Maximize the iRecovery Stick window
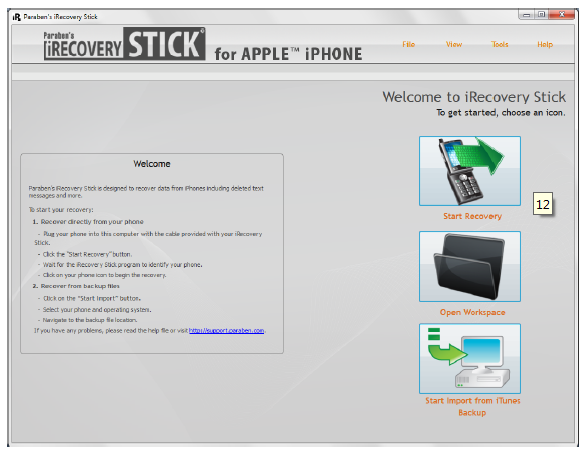 pyautogui.click(x=542, y=15)
